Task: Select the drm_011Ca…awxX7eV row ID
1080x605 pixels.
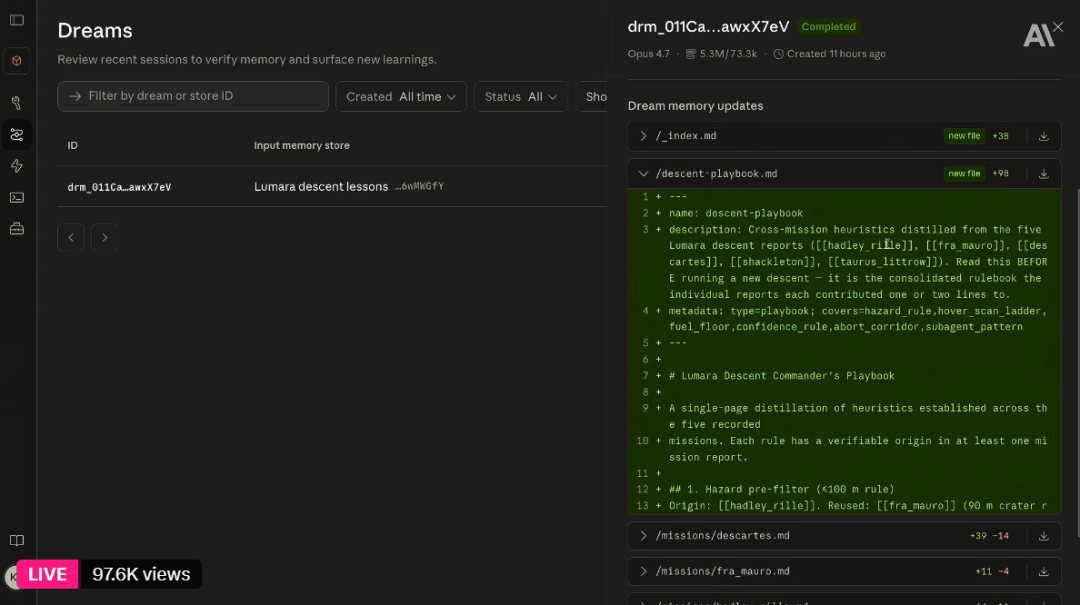Action: click(119, 187)
